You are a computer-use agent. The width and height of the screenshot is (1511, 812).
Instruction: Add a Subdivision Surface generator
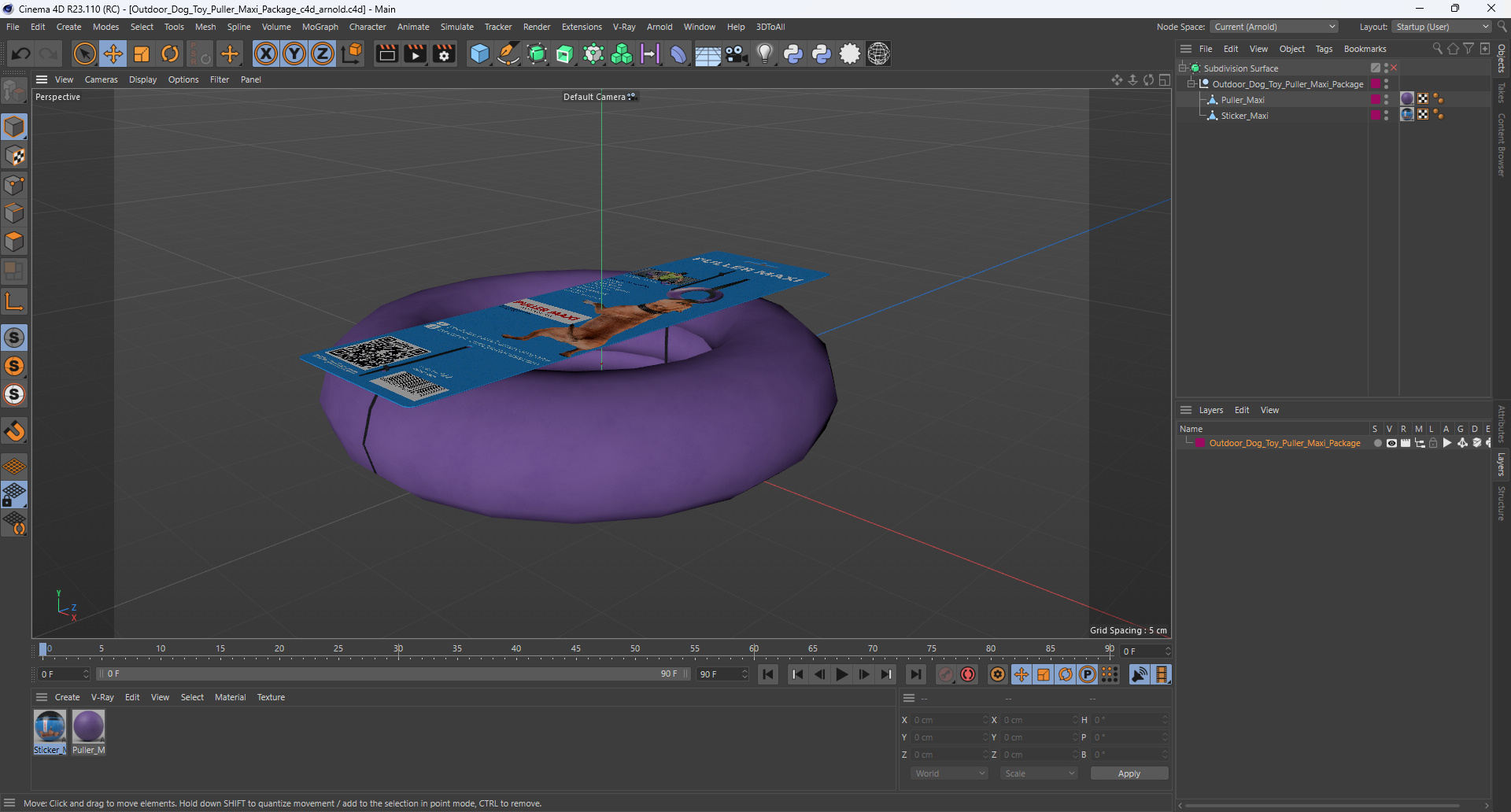pos(537,54)
